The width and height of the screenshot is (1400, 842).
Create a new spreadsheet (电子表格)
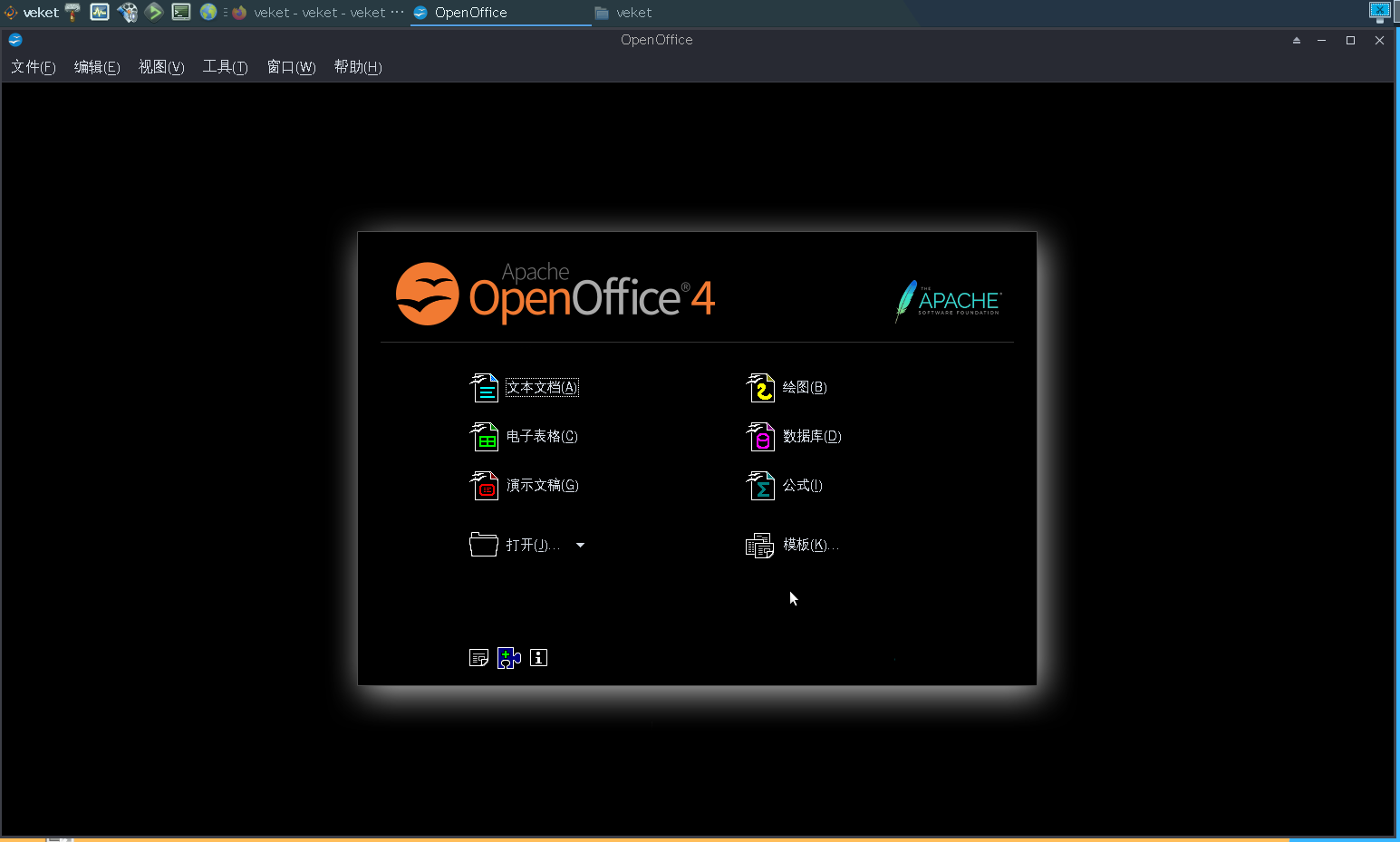pos(524,437)
